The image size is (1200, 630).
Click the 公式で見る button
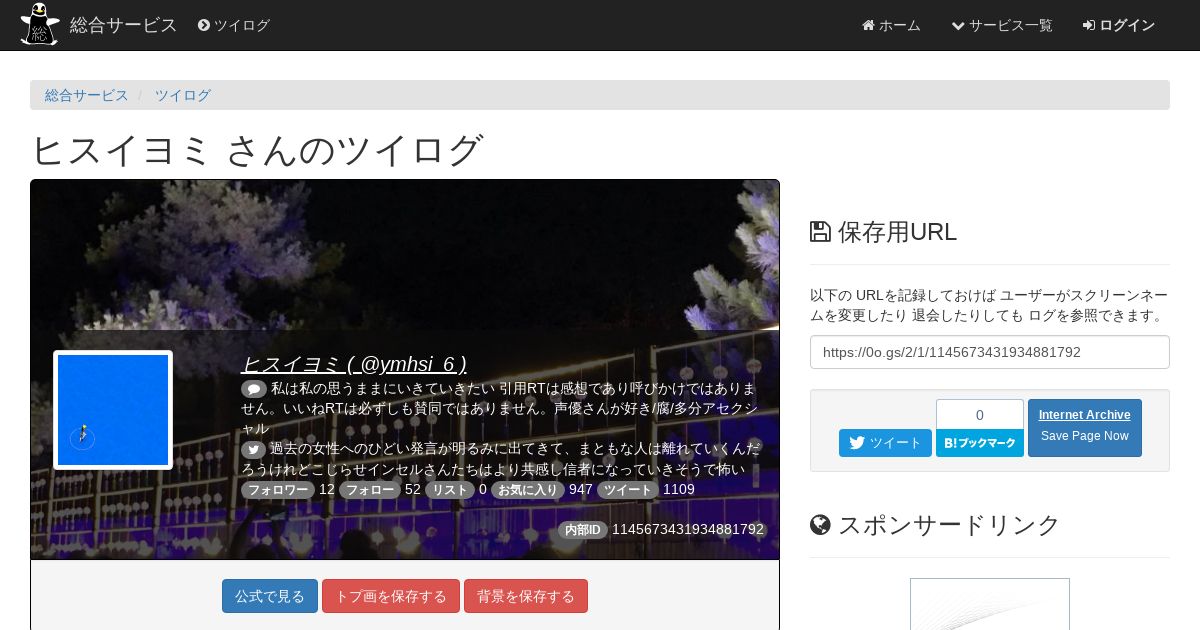[x=270, y=596]
